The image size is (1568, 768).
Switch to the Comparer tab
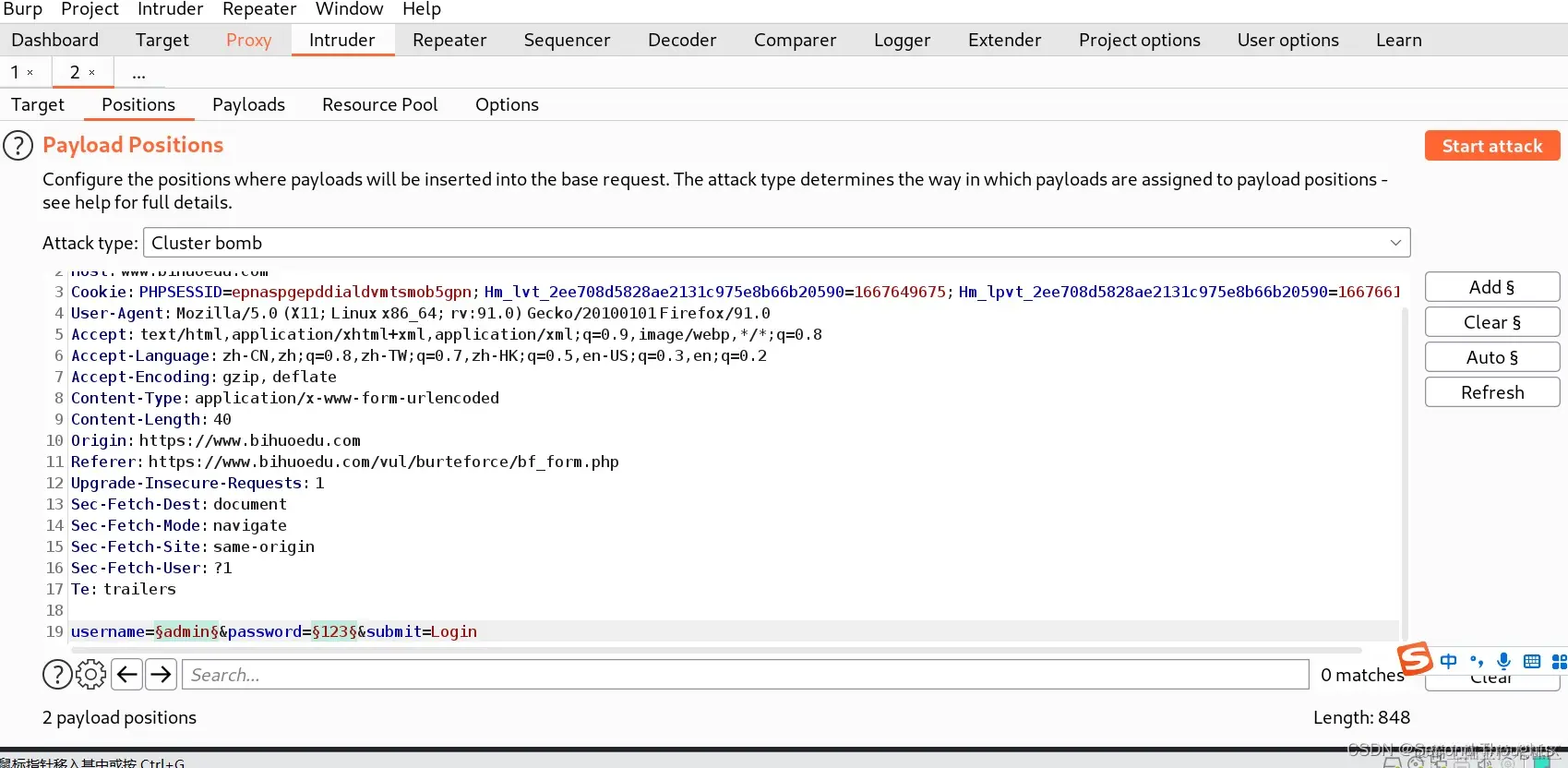coord(795,41)
